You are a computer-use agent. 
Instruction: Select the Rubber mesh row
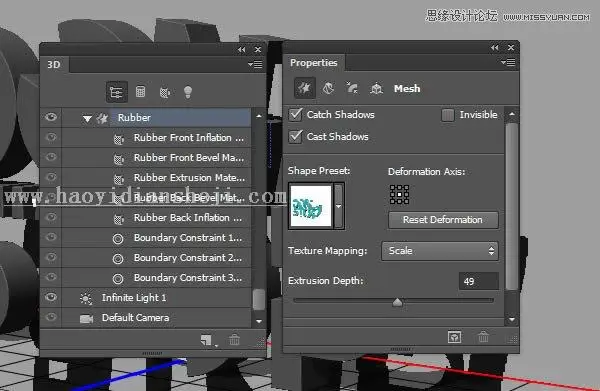145,118
